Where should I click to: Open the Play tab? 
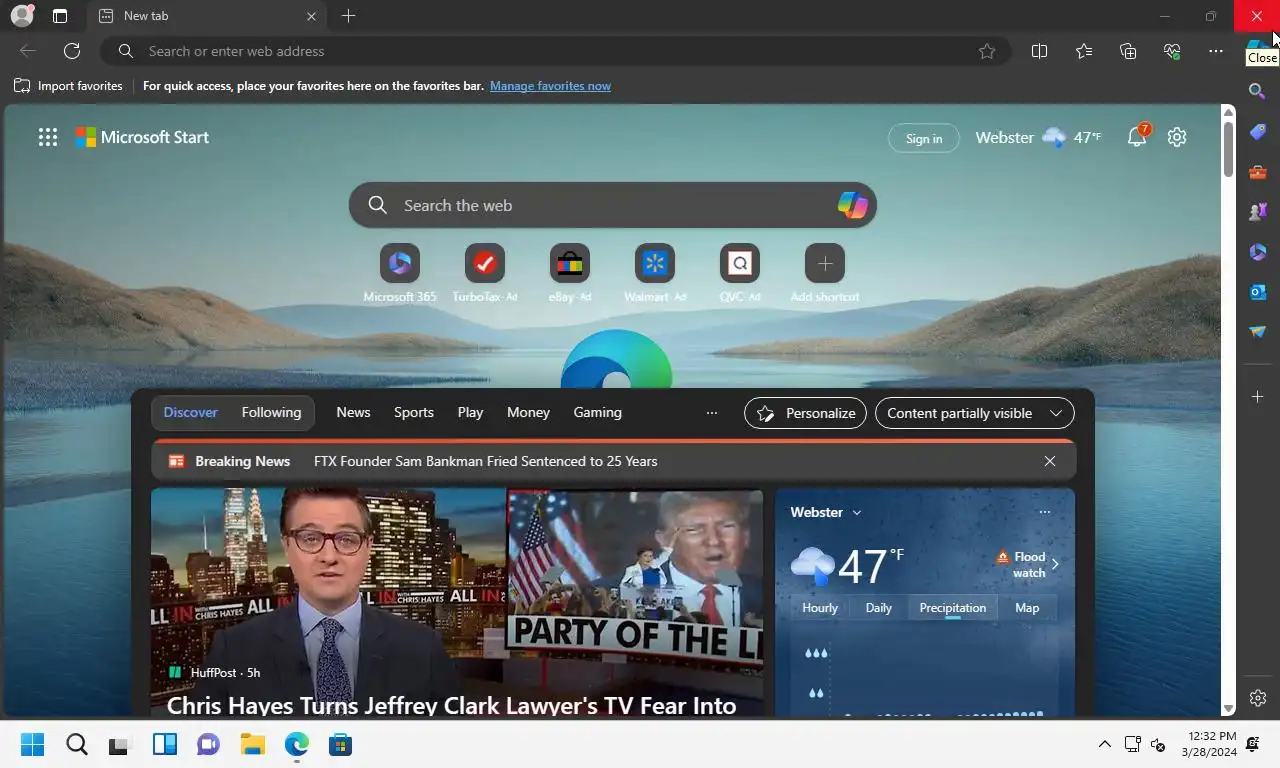coord(470,413)
